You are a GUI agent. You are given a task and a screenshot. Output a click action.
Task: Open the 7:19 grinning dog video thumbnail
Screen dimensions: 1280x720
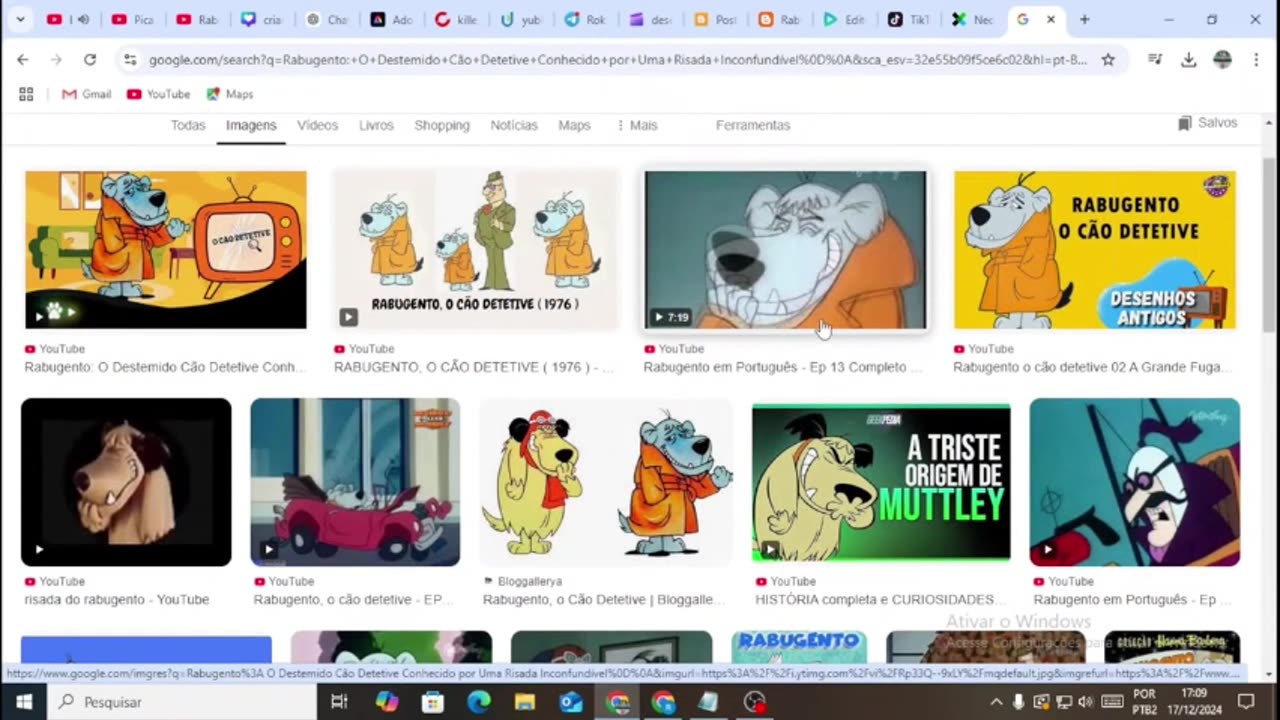tap(785, 250)
